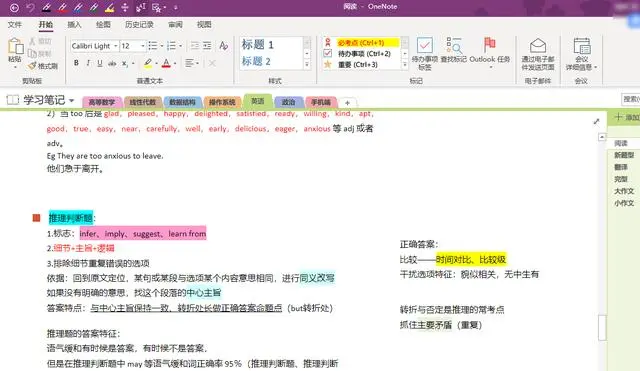
Task: Select the red pen in quick access toolbar
Action: pyautogui.click(x=62, y=7)
